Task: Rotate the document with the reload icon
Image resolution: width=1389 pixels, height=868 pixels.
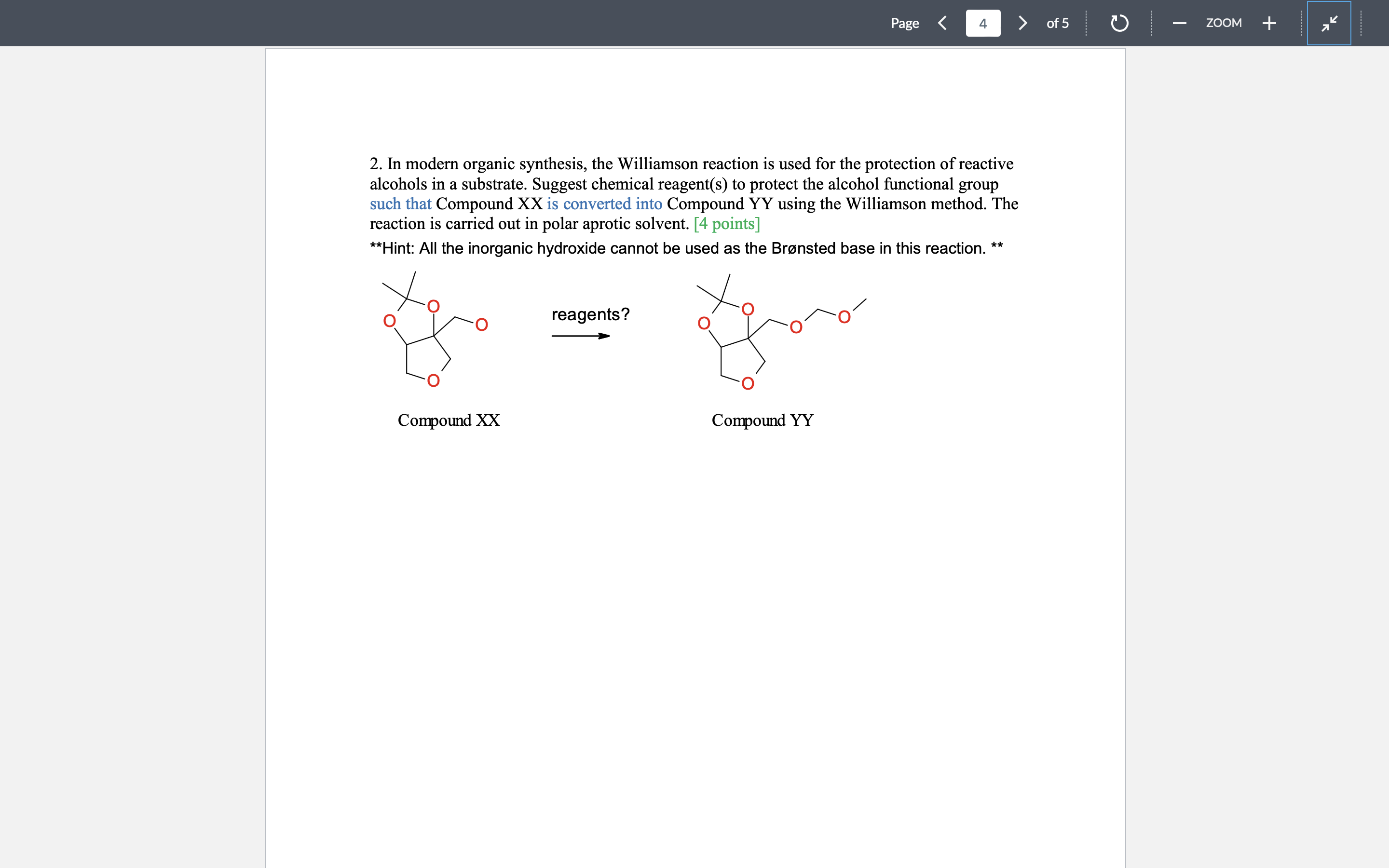Action: click(x=1118, y=23)
